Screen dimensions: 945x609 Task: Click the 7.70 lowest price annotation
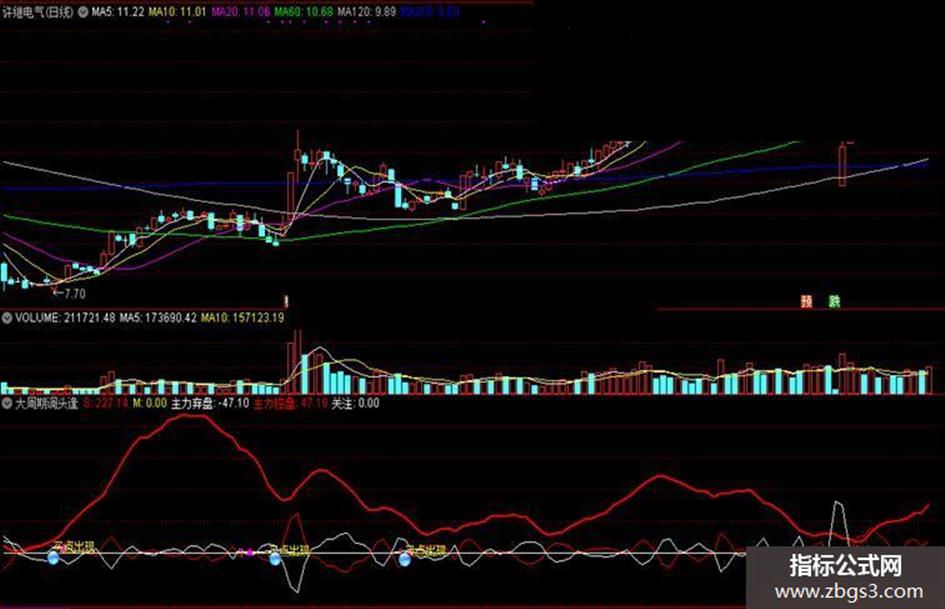tap(69, 294)
